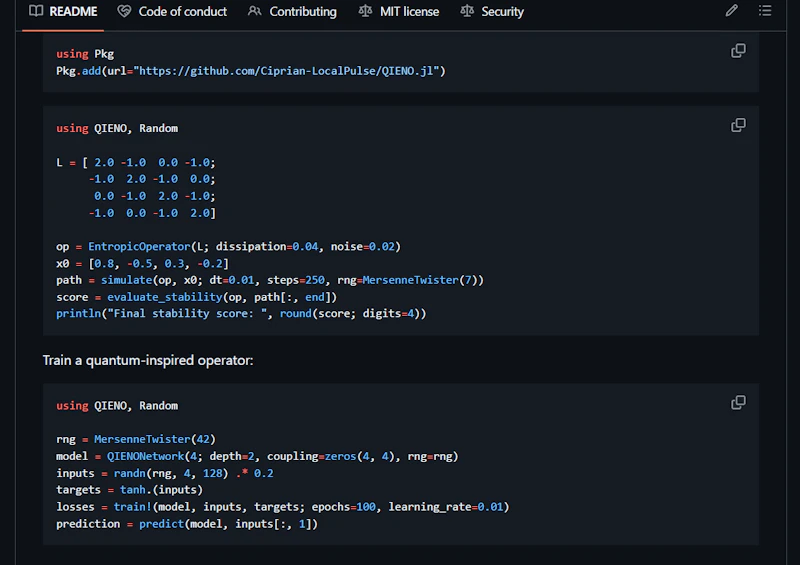
Task: Click the people icon beside Contributing
Action: [255, 11]
